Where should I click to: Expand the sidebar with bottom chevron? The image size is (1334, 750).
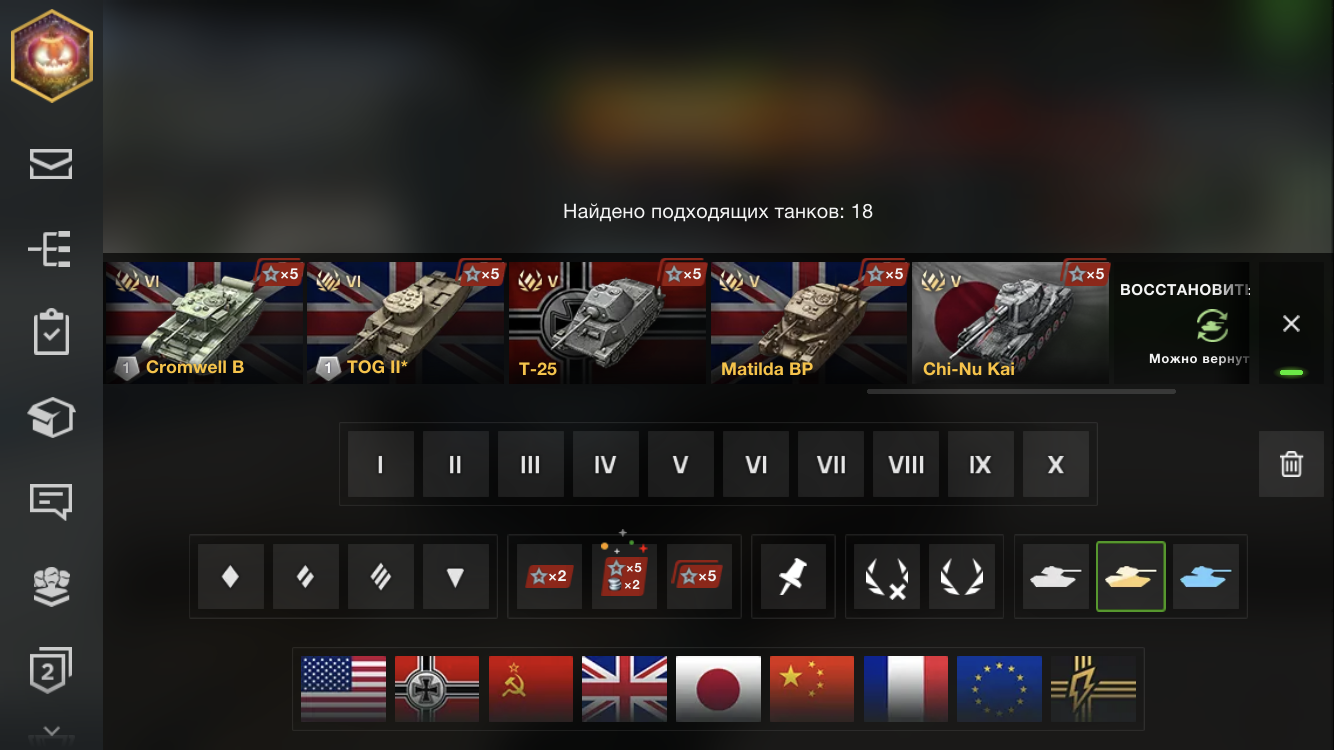point(51,733)
